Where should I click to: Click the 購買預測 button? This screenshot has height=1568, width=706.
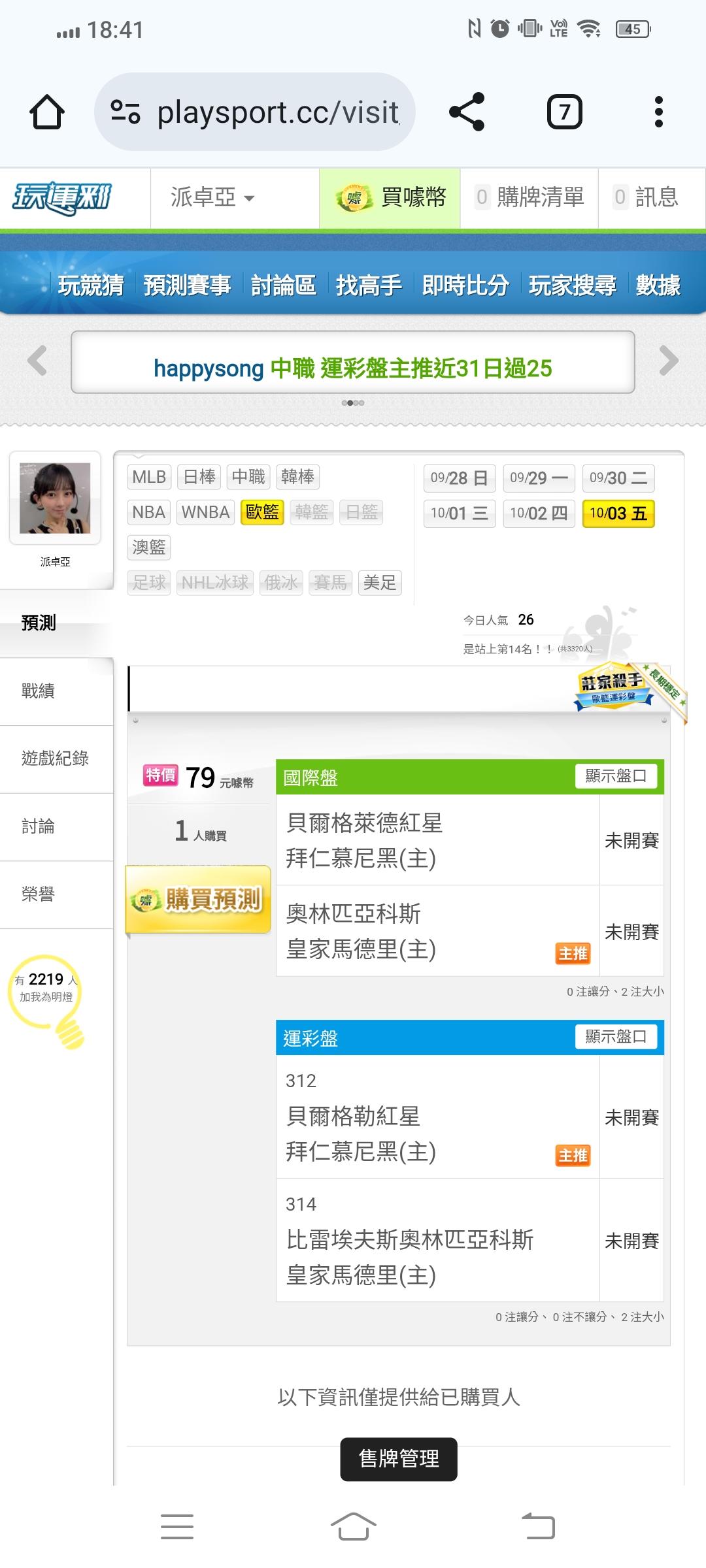point(198,900)
